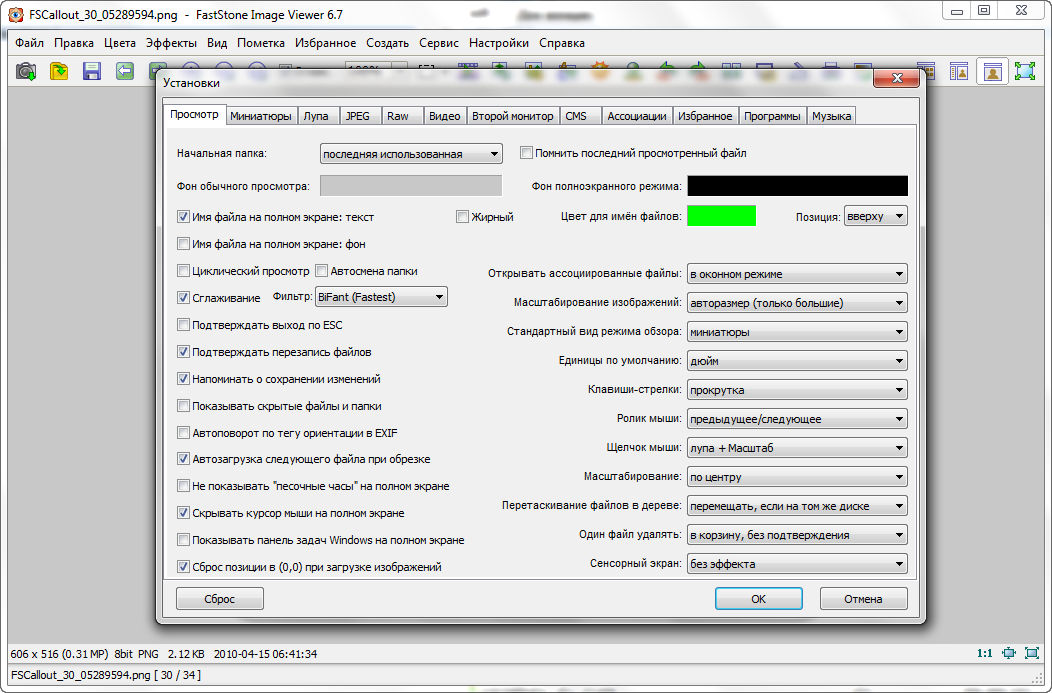Click the full screen icon in toolbar
1052x693 pixels.
[1025, 71]
